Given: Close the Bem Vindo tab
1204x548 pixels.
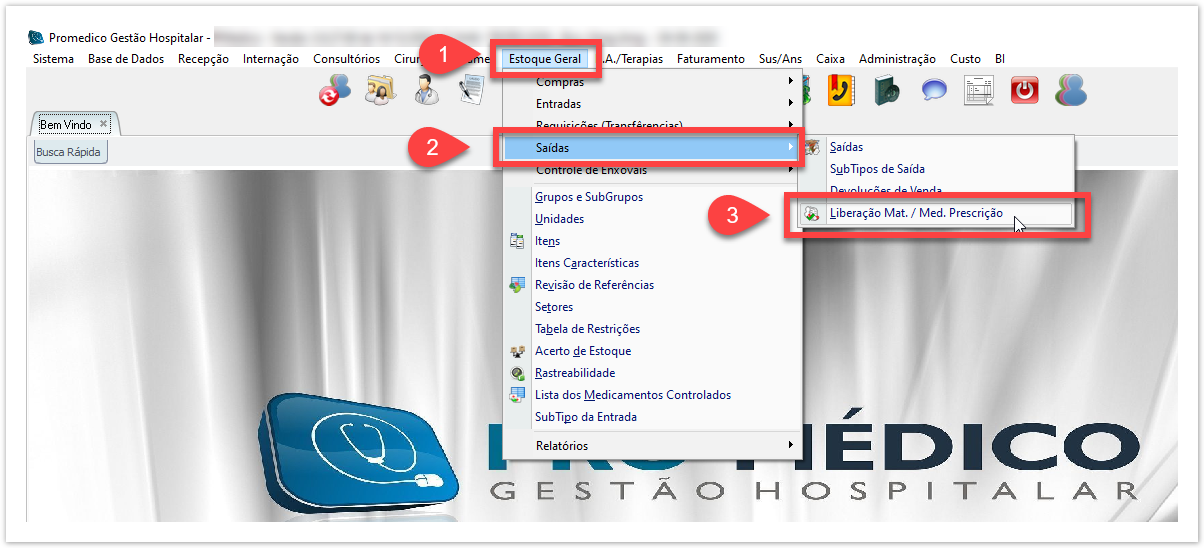Looking at the screenshot, I should [x=104, y=124].
